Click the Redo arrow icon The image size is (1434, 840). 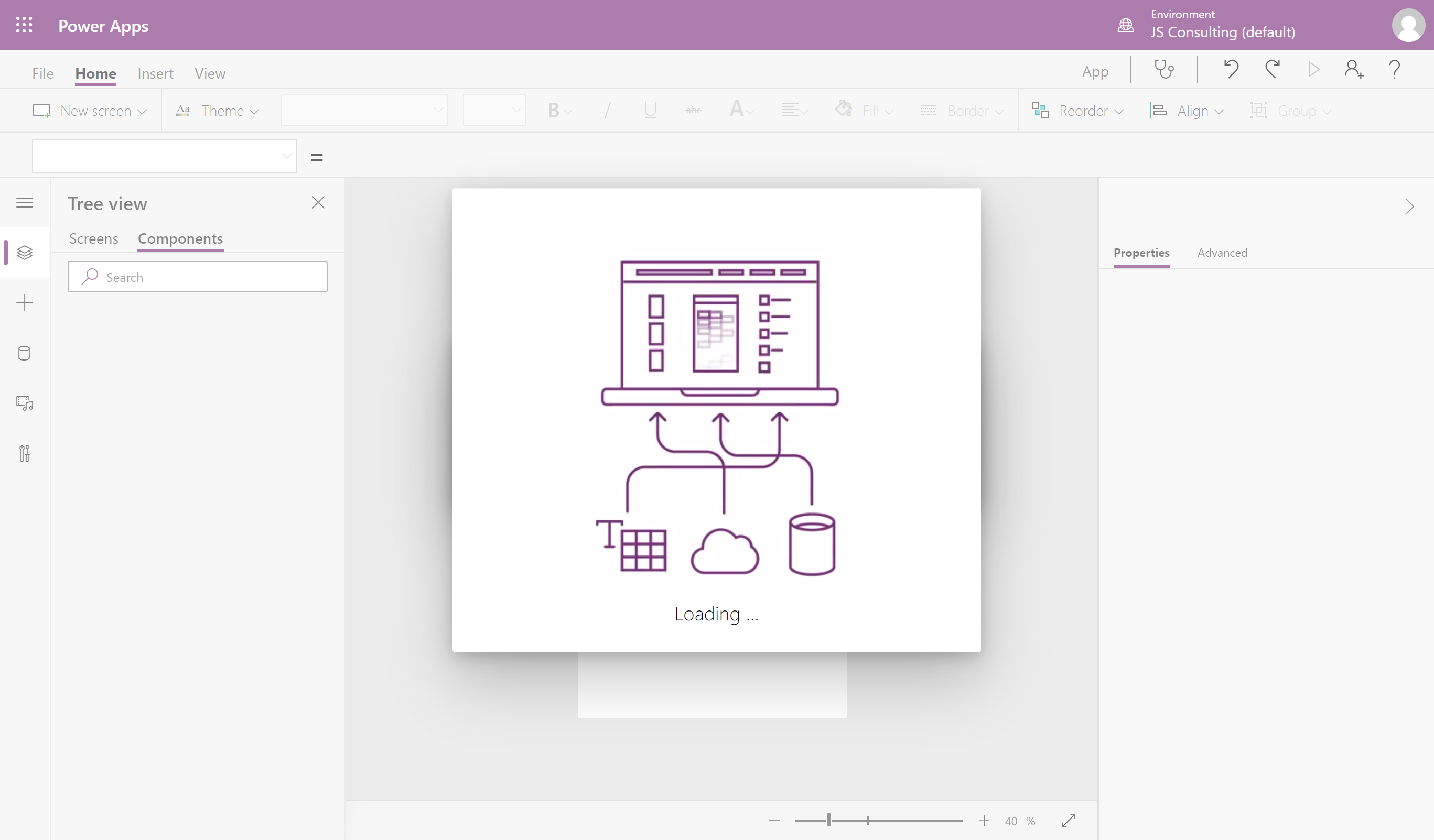click(1273, 69)
